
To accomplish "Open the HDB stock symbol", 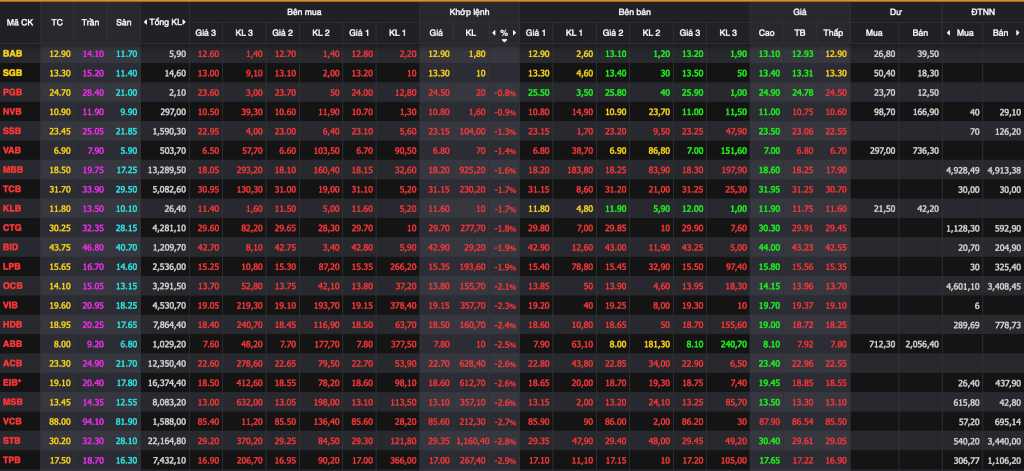I will click(x=12, y=325).
